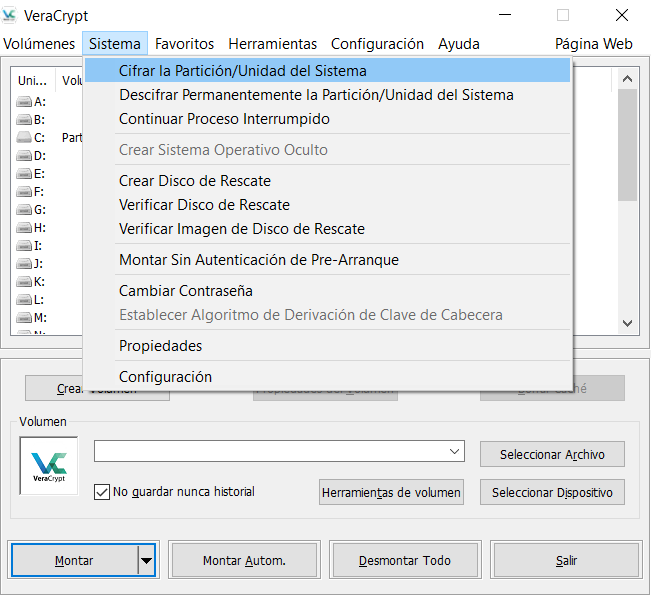Image resolution: width=651 pixels, height=596 pixels.
Task: Choose Propiedades in Sistema menu
Action: coord(327,346)
